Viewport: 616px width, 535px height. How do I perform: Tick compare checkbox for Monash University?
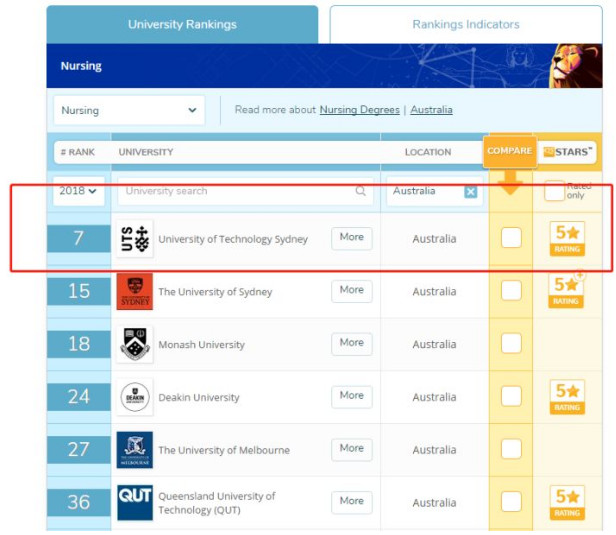511,343
